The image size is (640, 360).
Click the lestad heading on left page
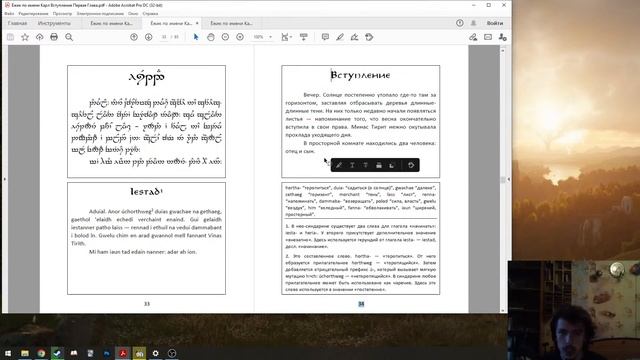pos(147,191)
